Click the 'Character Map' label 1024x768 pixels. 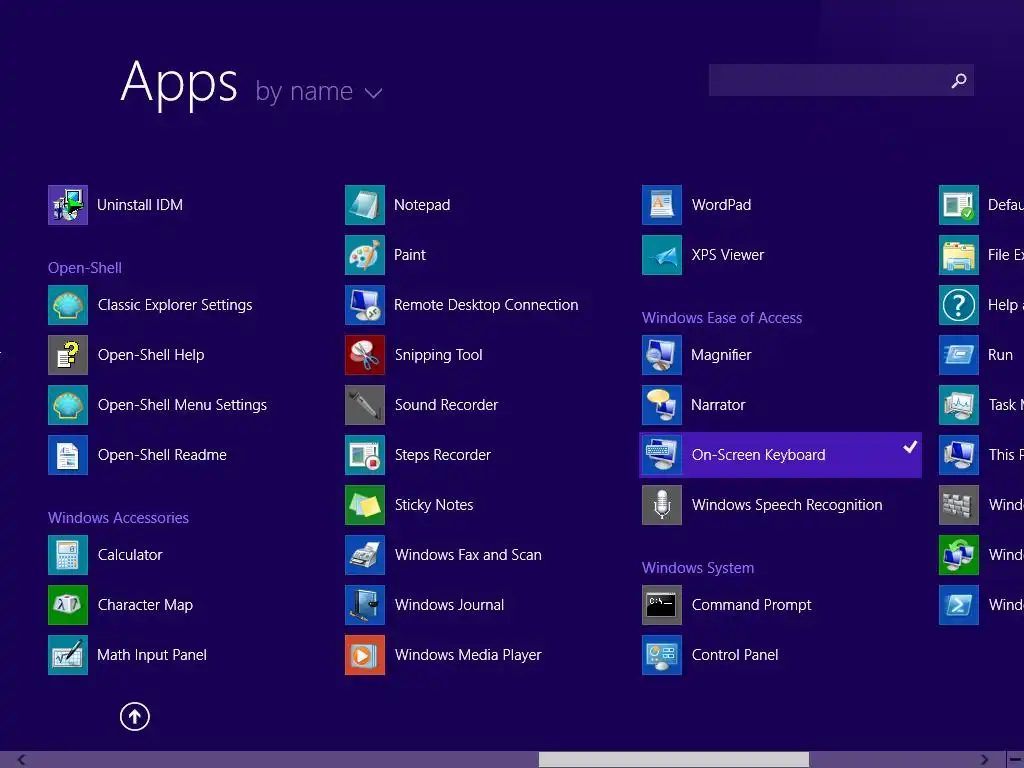pos(145,605)
